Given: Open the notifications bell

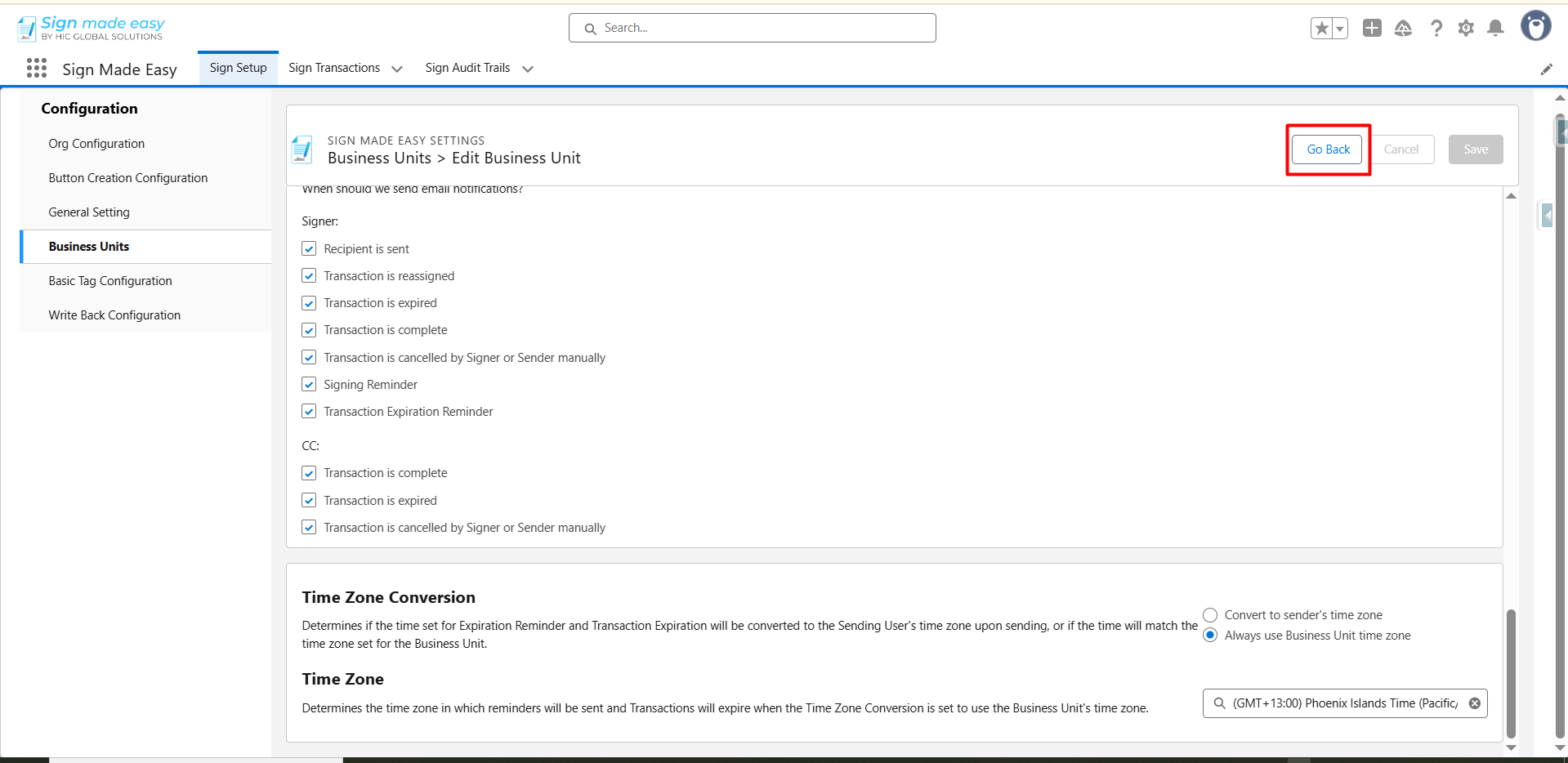Looking at the screenshot, I should click(x=1495, y=29).
